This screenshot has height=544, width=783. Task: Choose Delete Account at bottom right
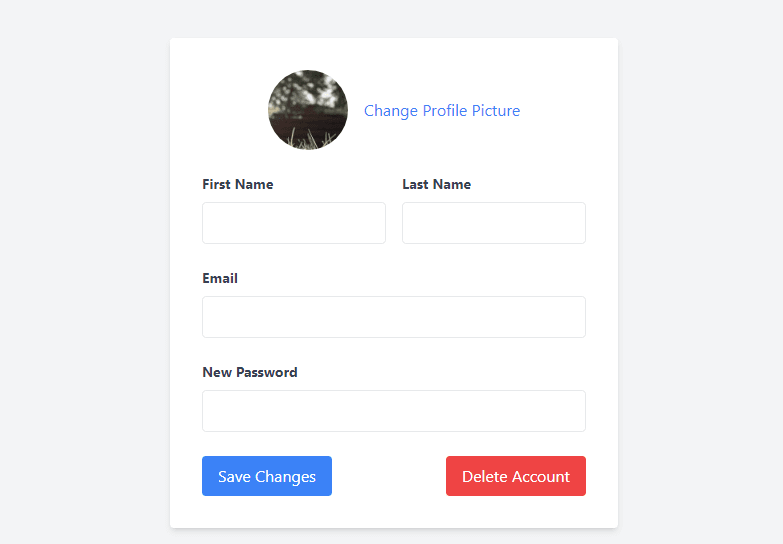point(516,476)
